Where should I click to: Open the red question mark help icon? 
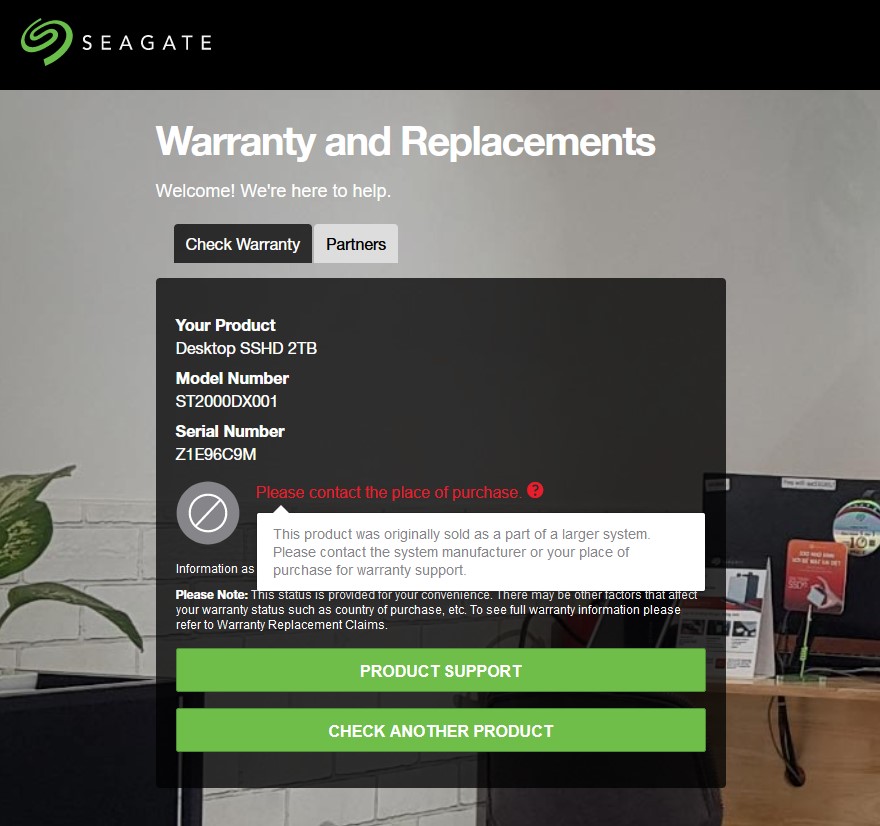535,490
